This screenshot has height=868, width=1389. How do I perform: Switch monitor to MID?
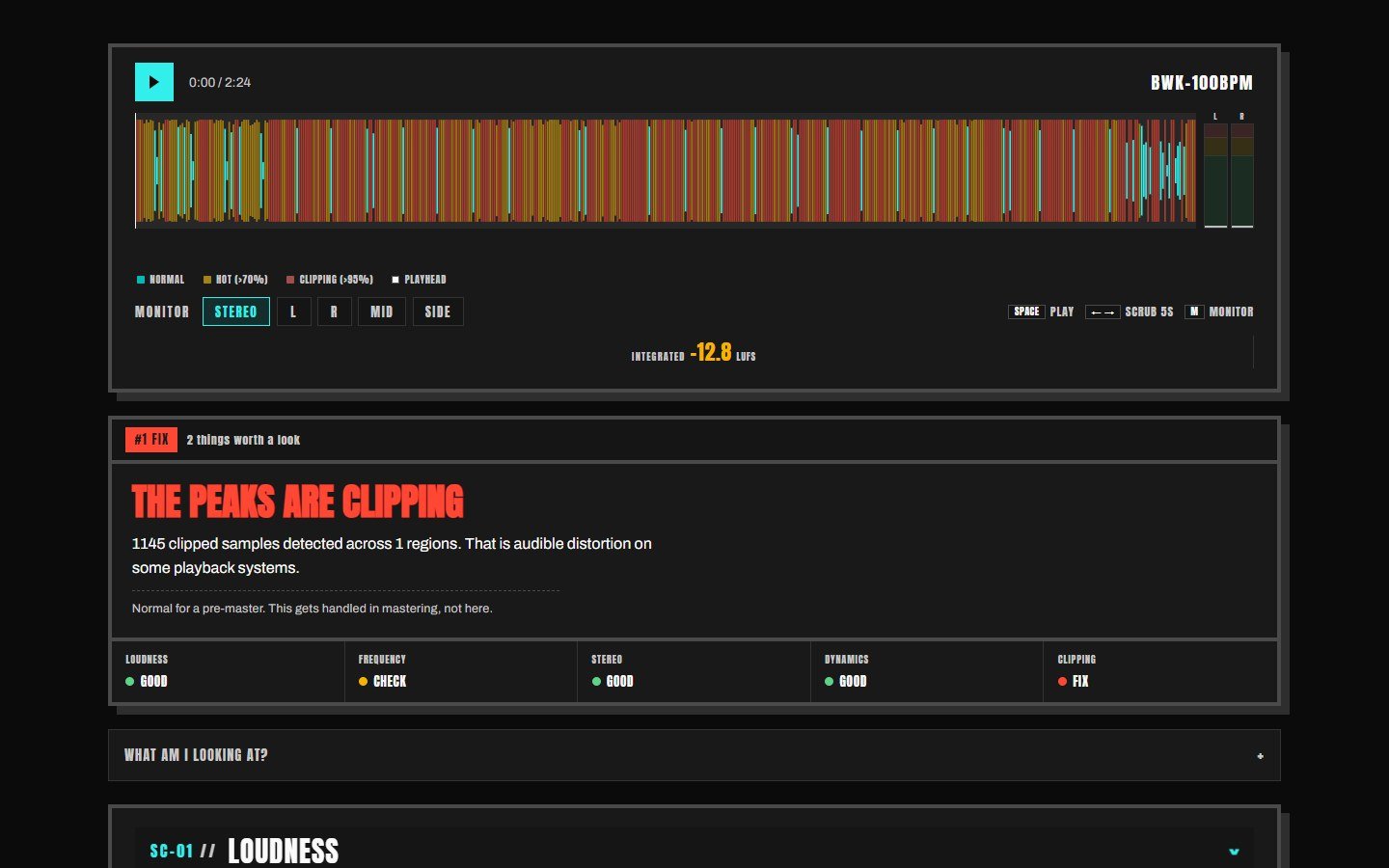coord(382,312)
